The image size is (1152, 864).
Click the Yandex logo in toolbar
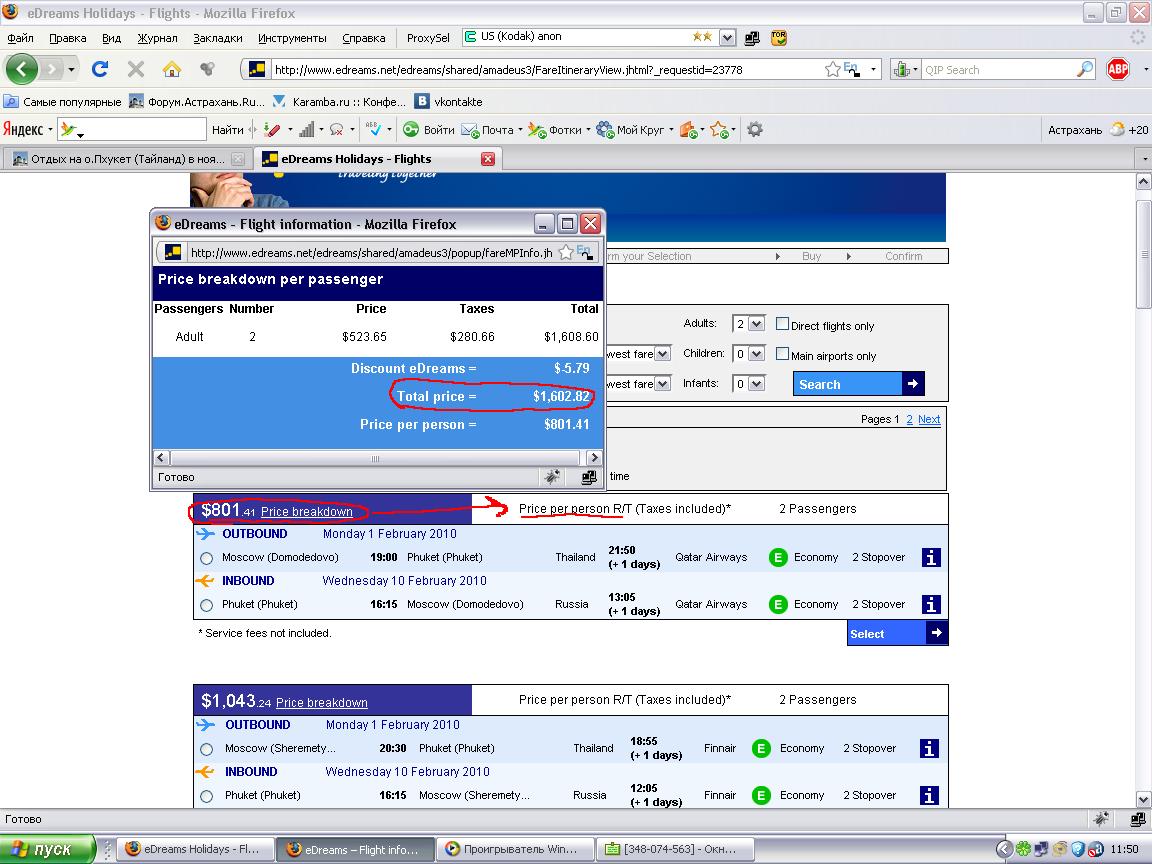[24, 130]
